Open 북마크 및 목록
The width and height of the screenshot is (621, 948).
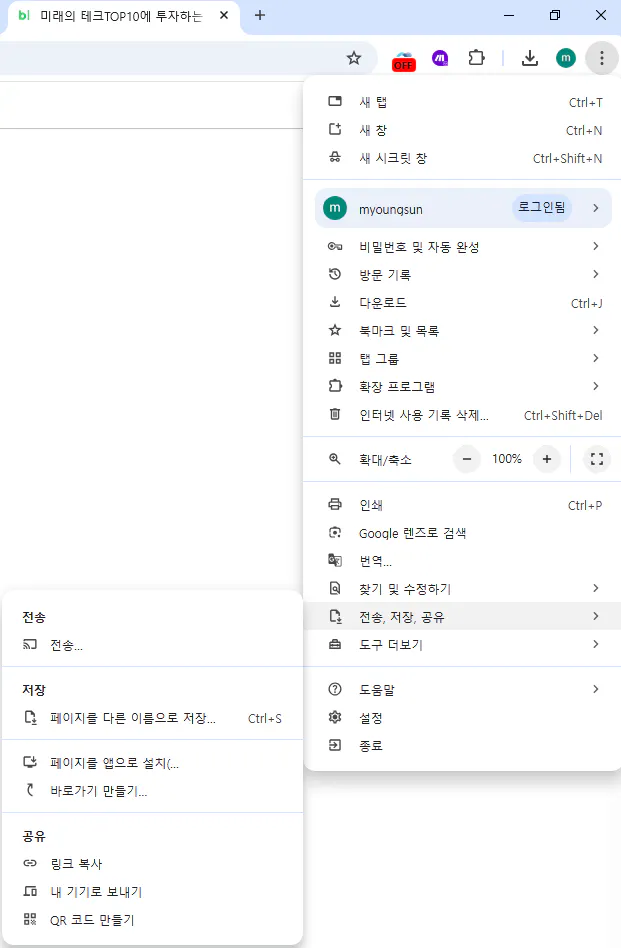tap(461, 330)
